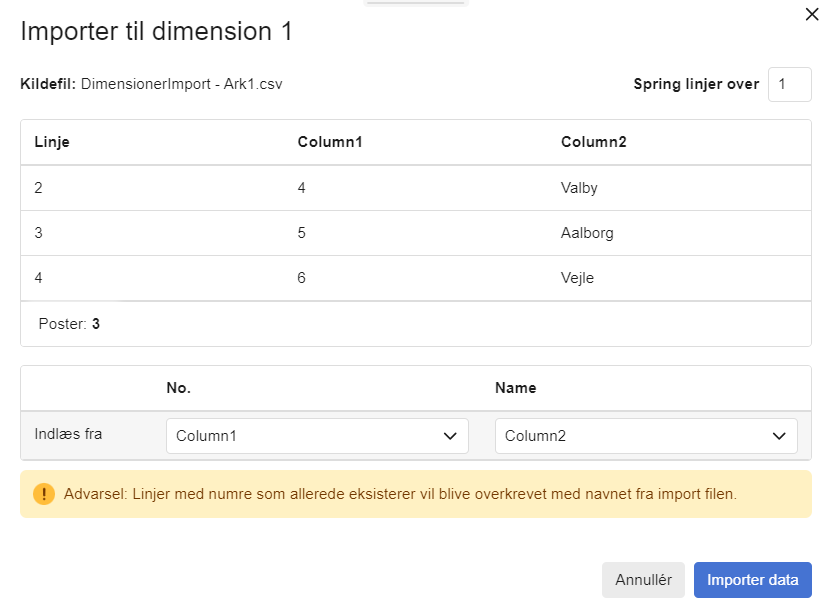Open the No. column source dropdown

click(x=317, y=436)
